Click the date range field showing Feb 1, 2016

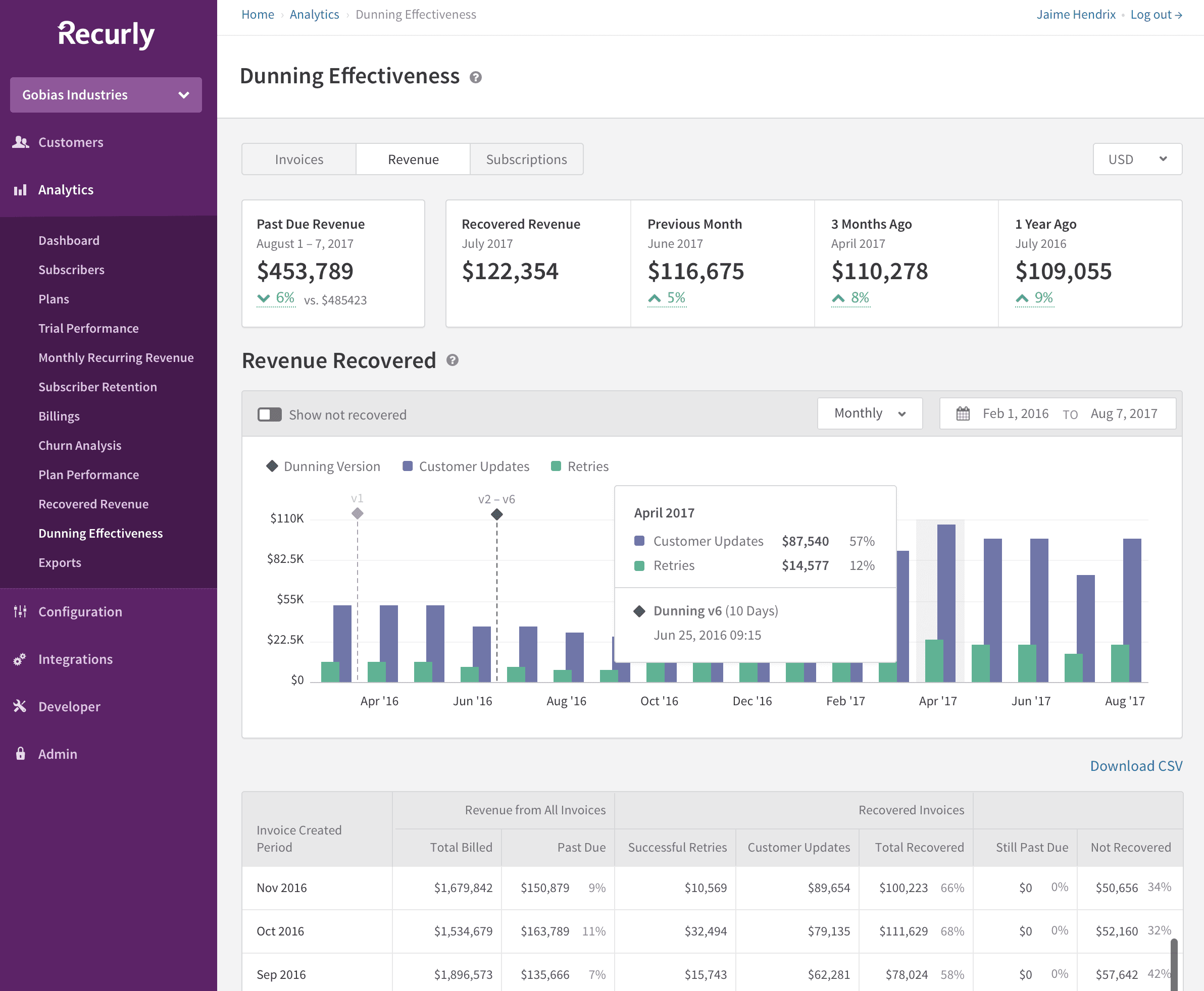coord(1016,413)
